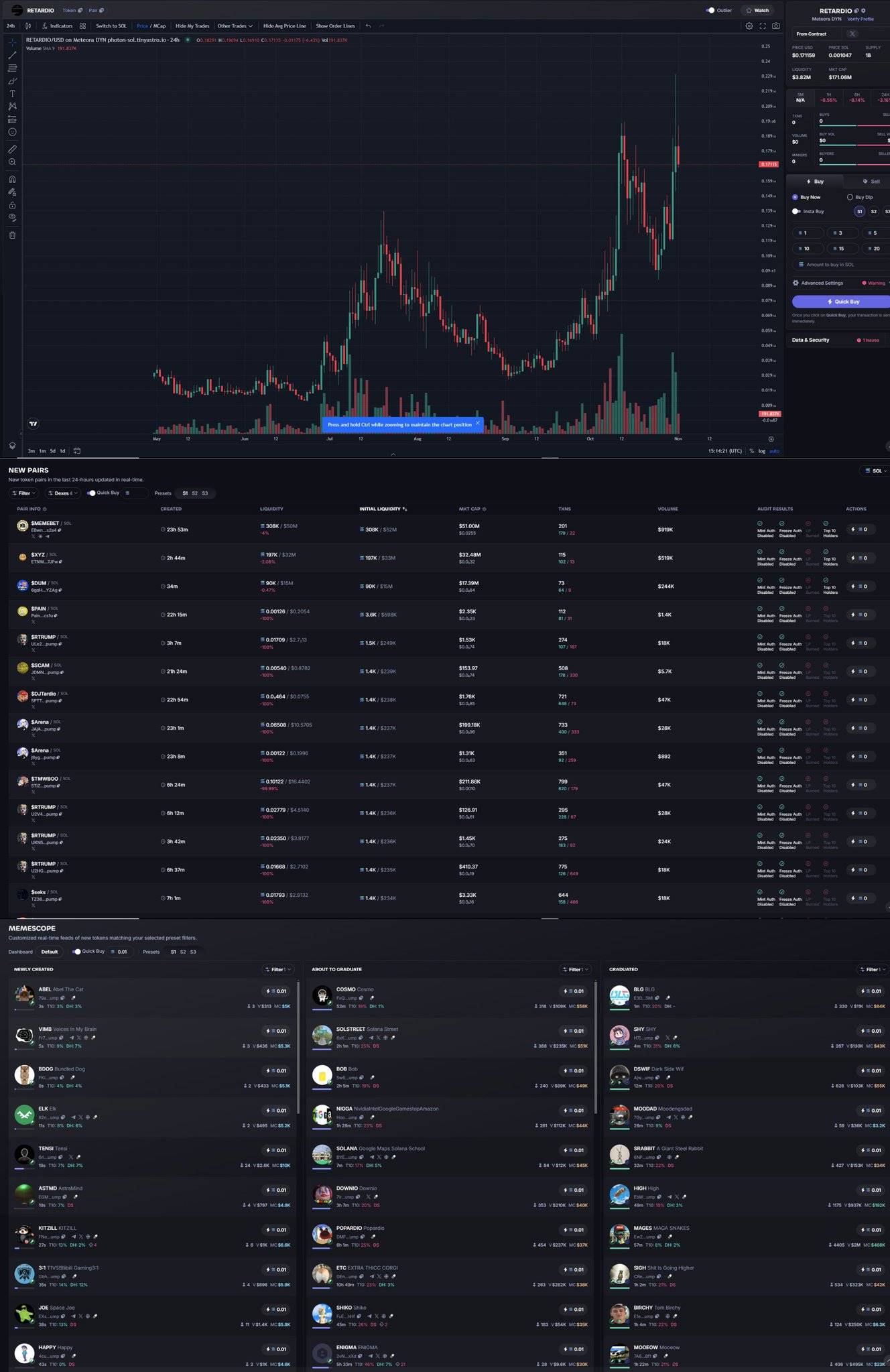Click the trash icon to remove drawings

12,235
